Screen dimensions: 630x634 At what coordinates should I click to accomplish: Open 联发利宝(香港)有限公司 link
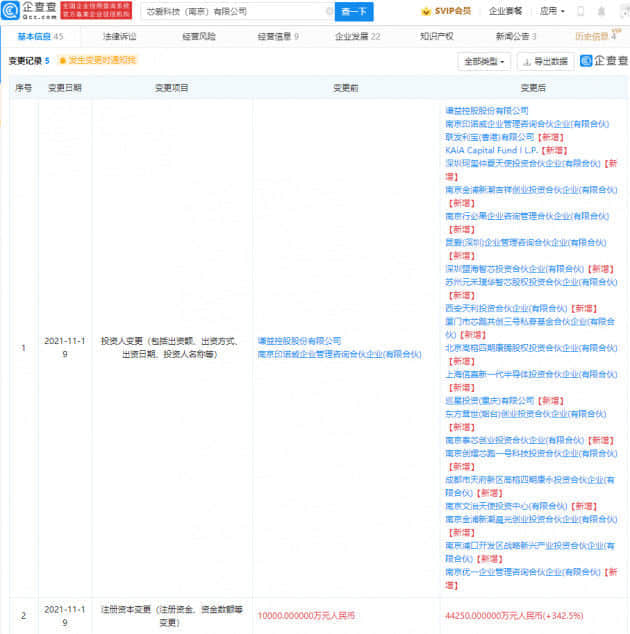click(490, 137)
